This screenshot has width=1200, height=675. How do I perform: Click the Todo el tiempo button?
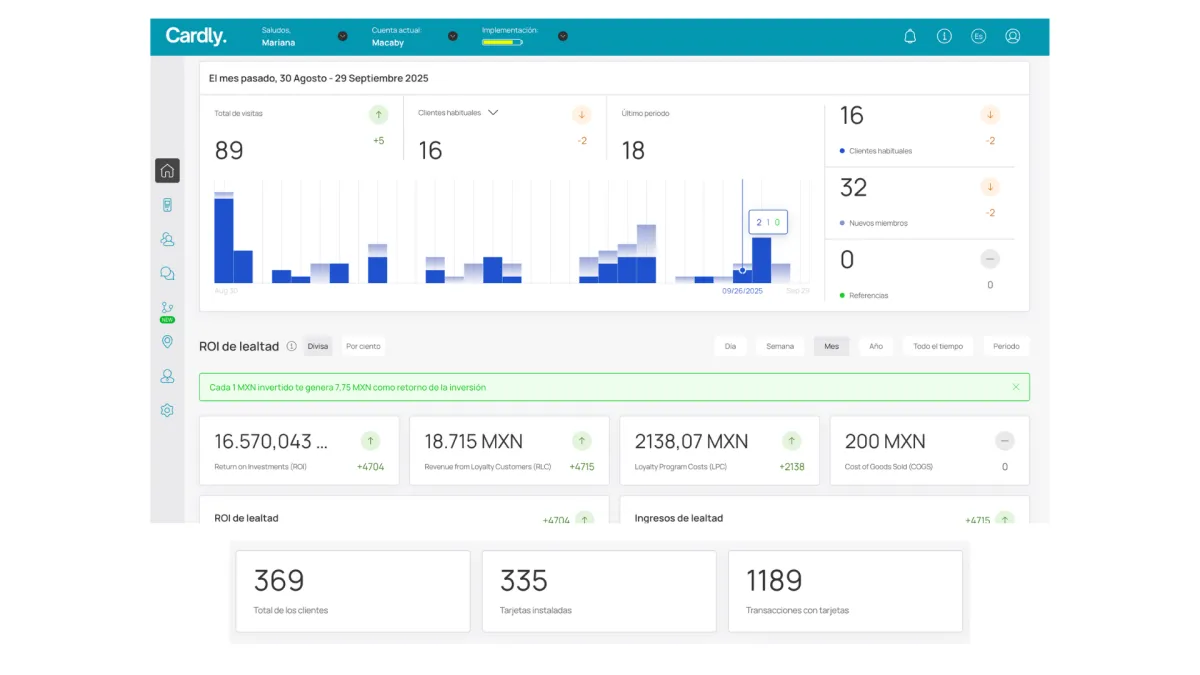click(x=937, y=346)
